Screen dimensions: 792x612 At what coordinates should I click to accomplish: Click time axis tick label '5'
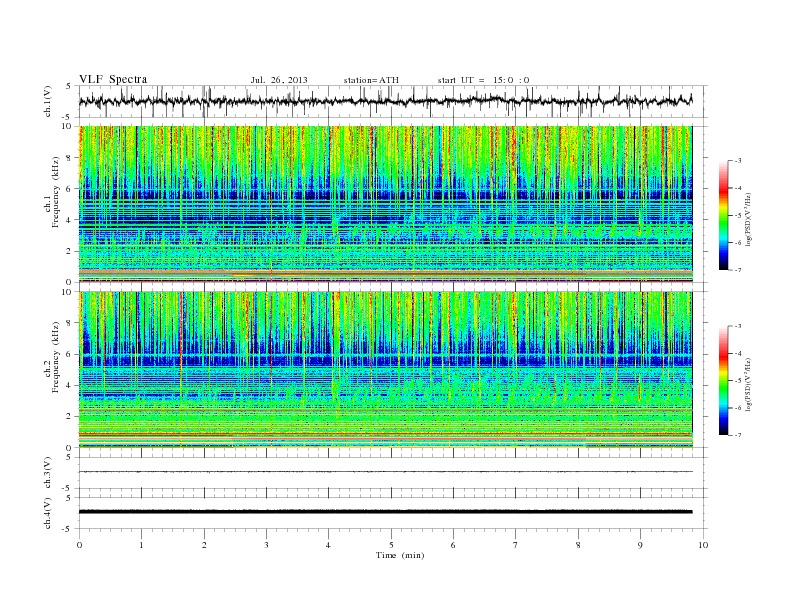[391, 545]
